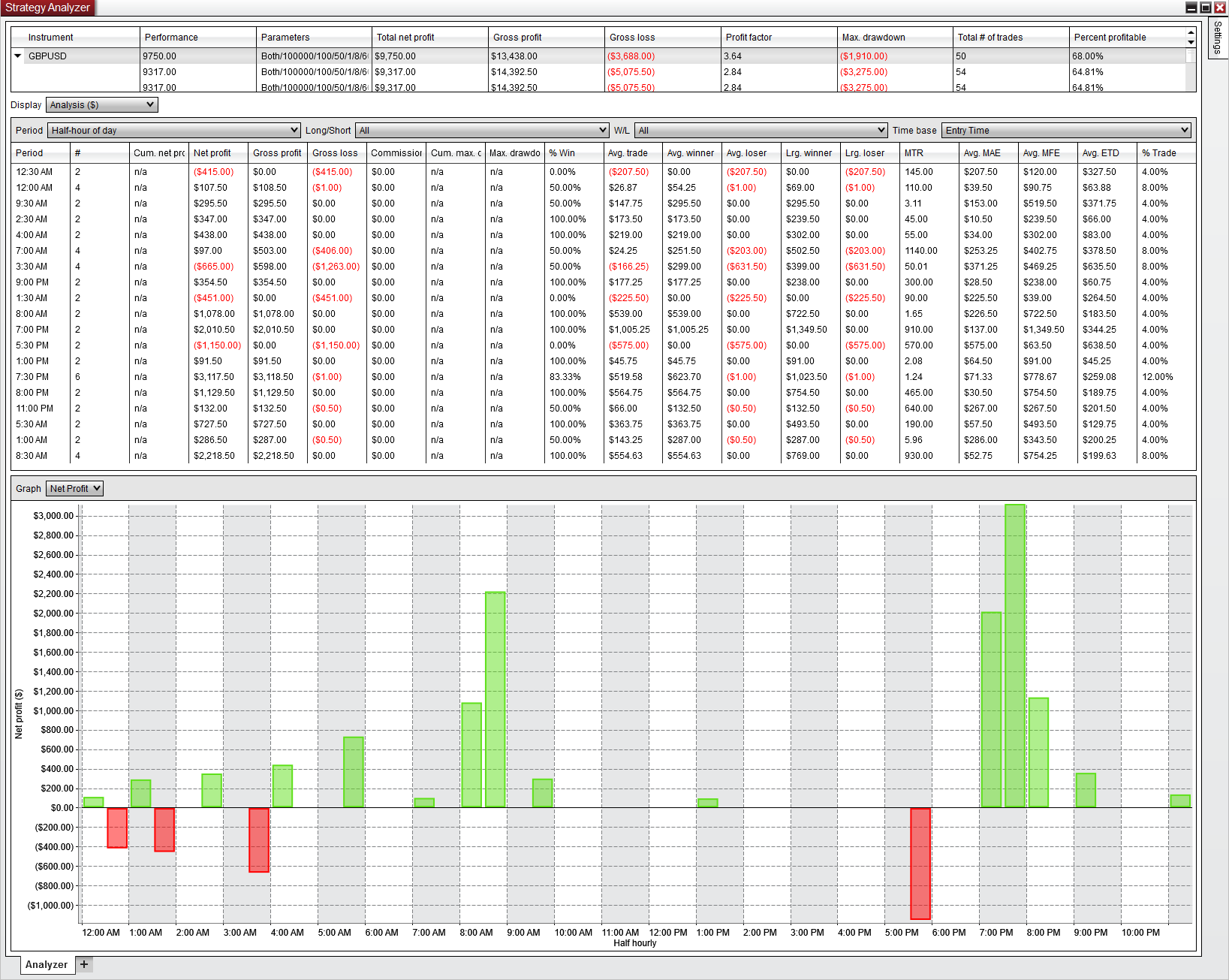Screen dimensions: 1229x980
Task: Switch to the Analyzer tab
Action: click(x=47, y=964)
